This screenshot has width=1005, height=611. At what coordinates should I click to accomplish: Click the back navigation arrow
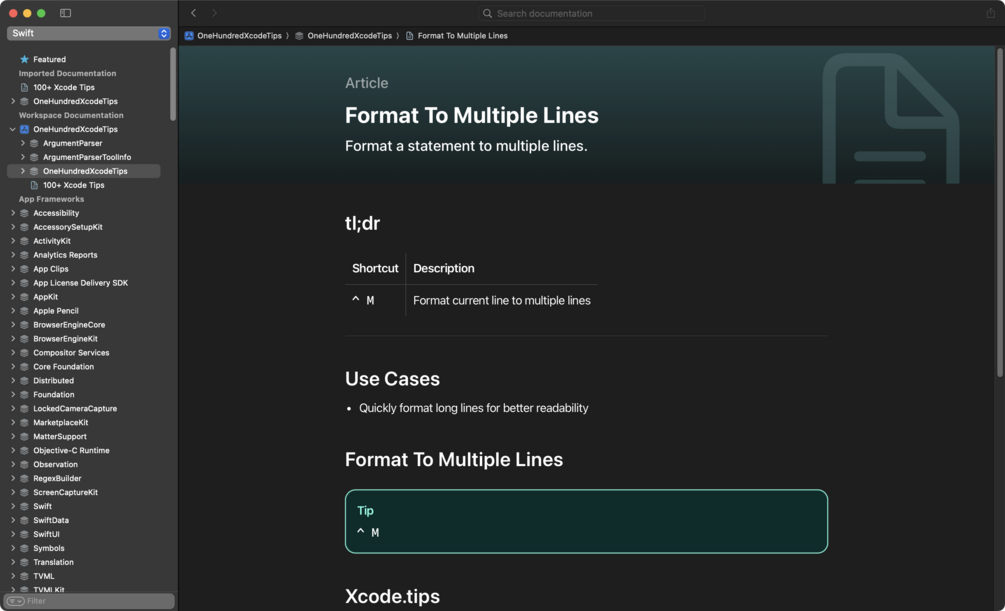(x=194, y=13)
